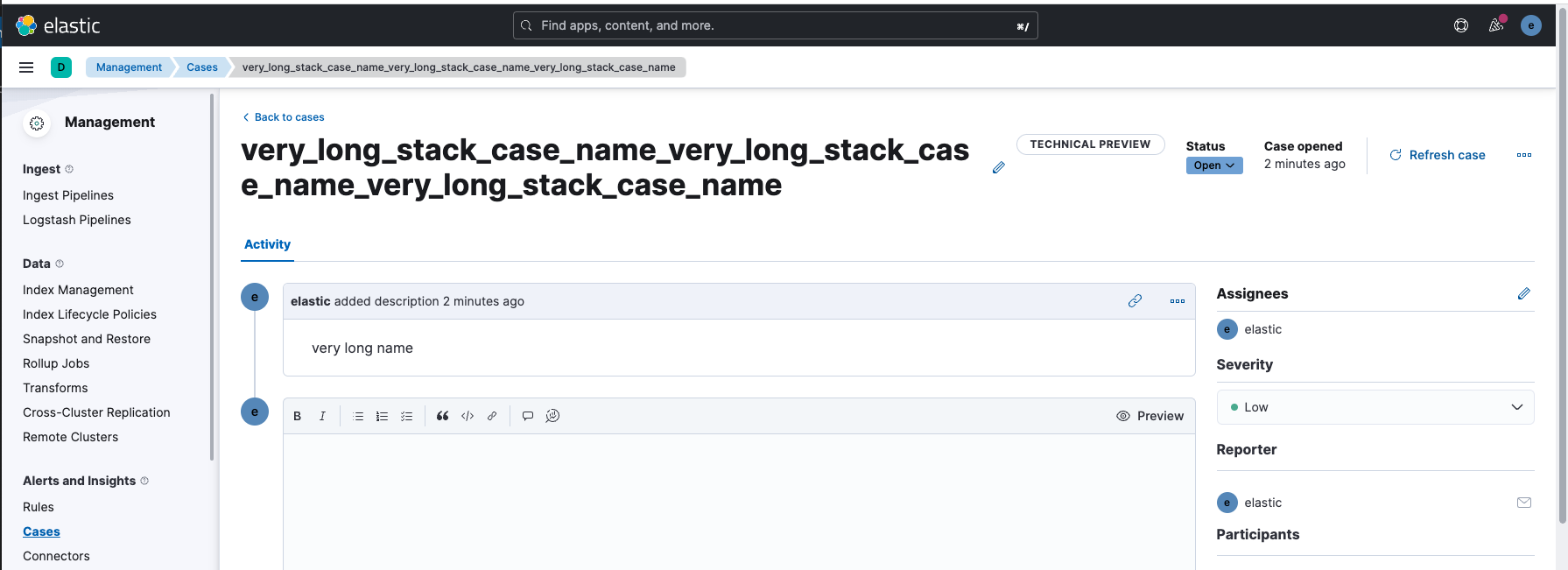The width and height of the screenshot is (1568, 570).
Task: Open case actions ellipsis menu
Action: [1524, 155]
